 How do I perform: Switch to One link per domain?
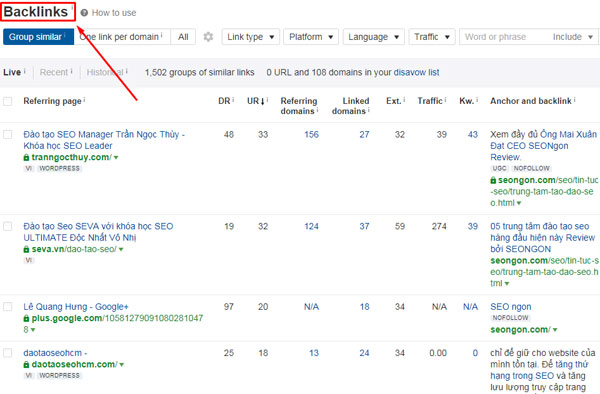pyautogui.click(x=122, y=37)
